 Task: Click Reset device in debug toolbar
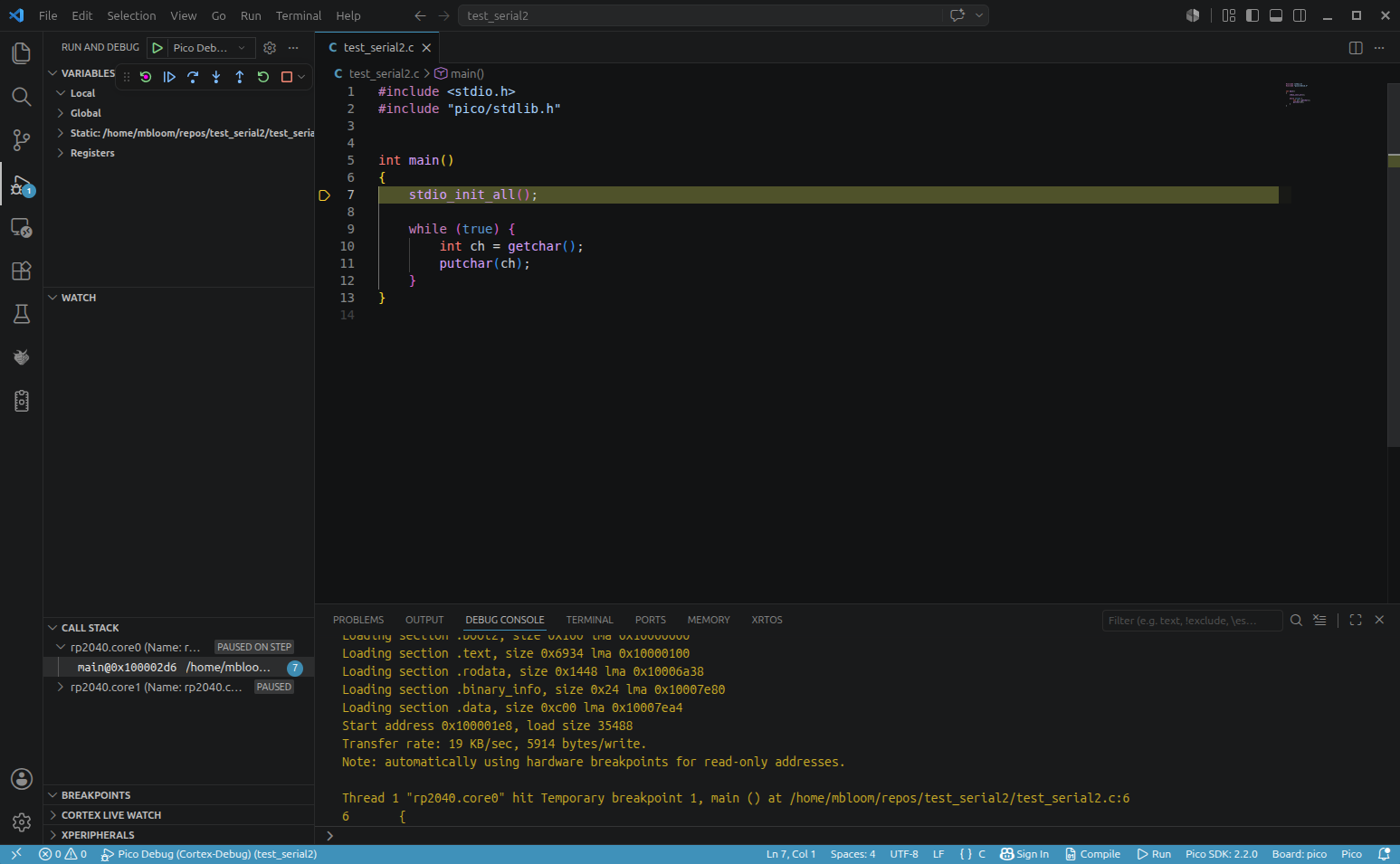tap(146, 77)
